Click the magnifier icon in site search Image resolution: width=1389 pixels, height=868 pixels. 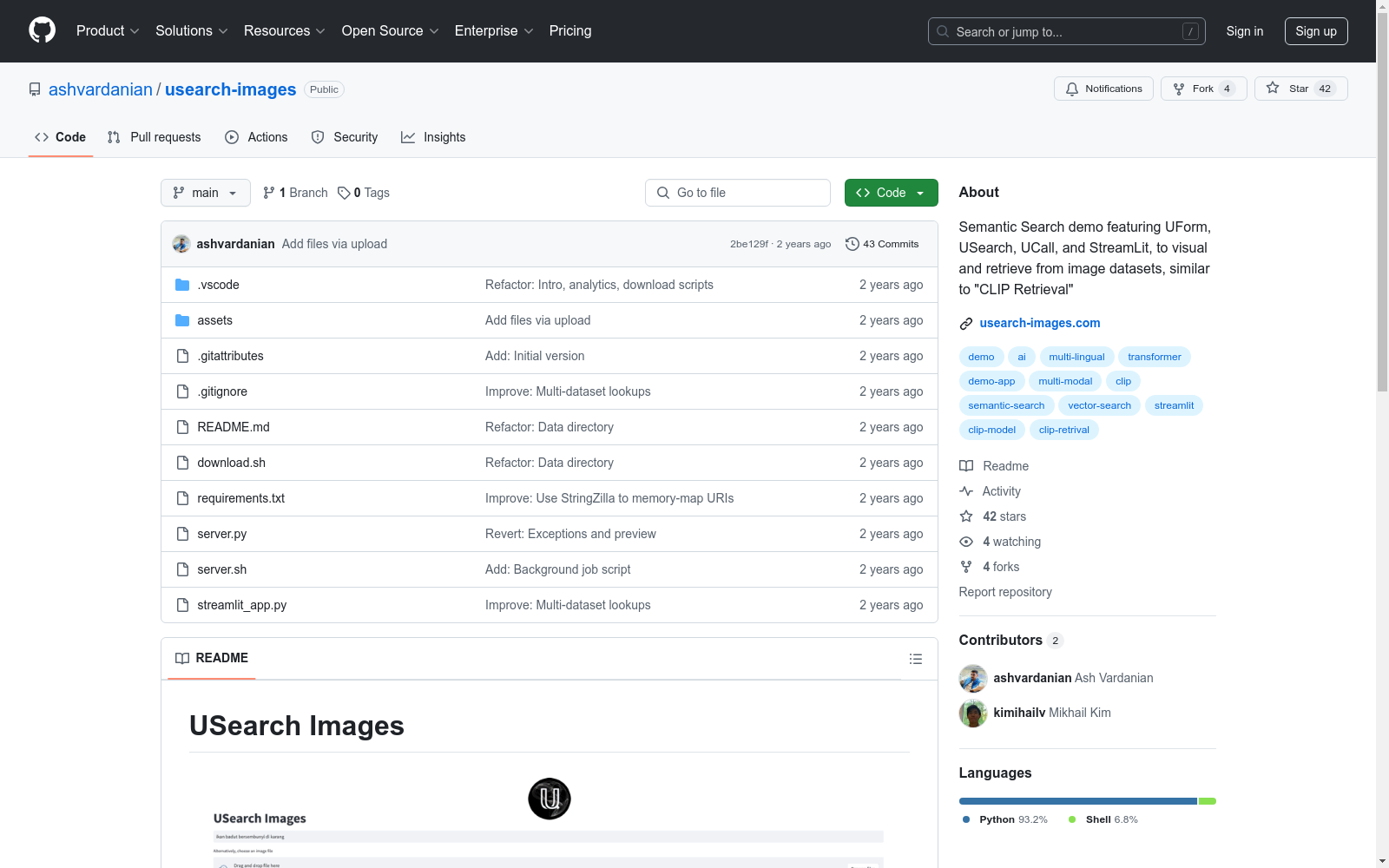point(943,31)
